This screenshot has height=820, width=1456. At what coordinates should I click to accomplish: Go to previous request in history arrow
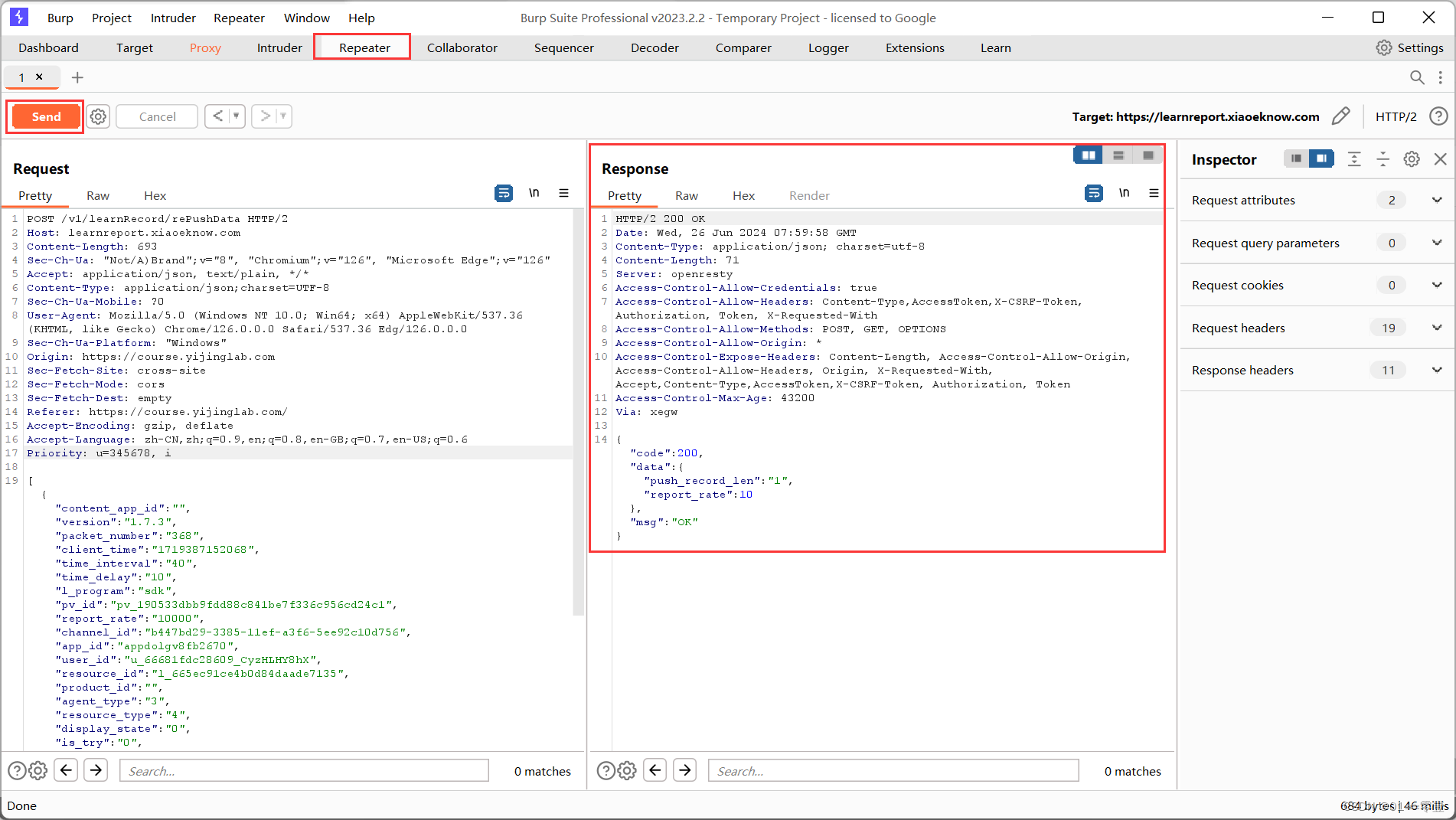[218, 116]
